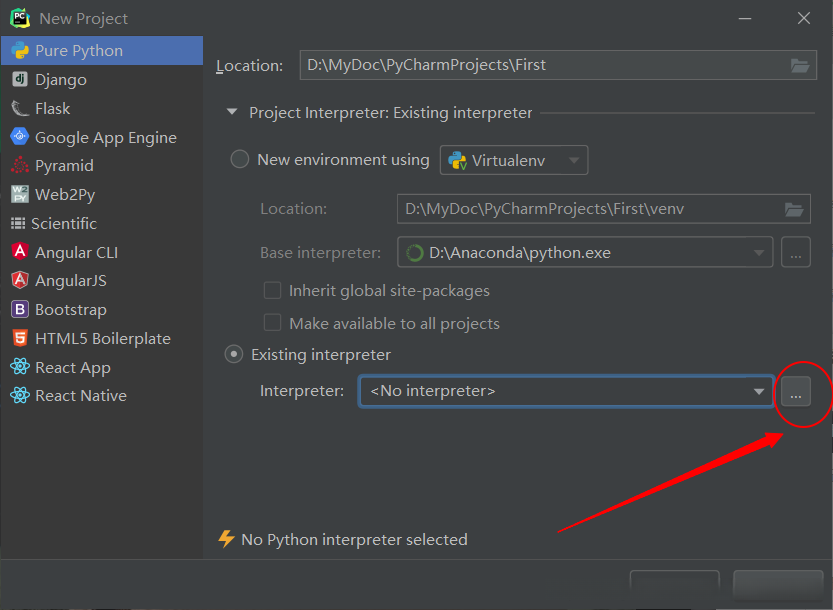833x610 pixels.
Task: Check Make available to all projects
Action: click(x=272, y=323)
